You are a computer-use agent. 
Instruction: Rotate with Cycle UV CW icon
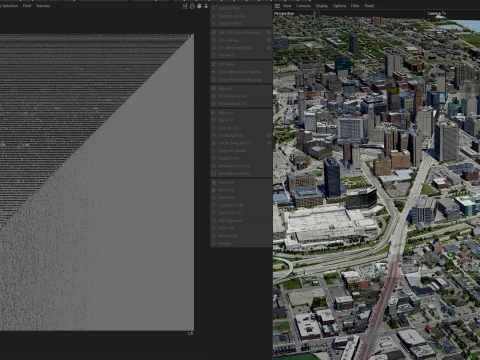(214, 213)
